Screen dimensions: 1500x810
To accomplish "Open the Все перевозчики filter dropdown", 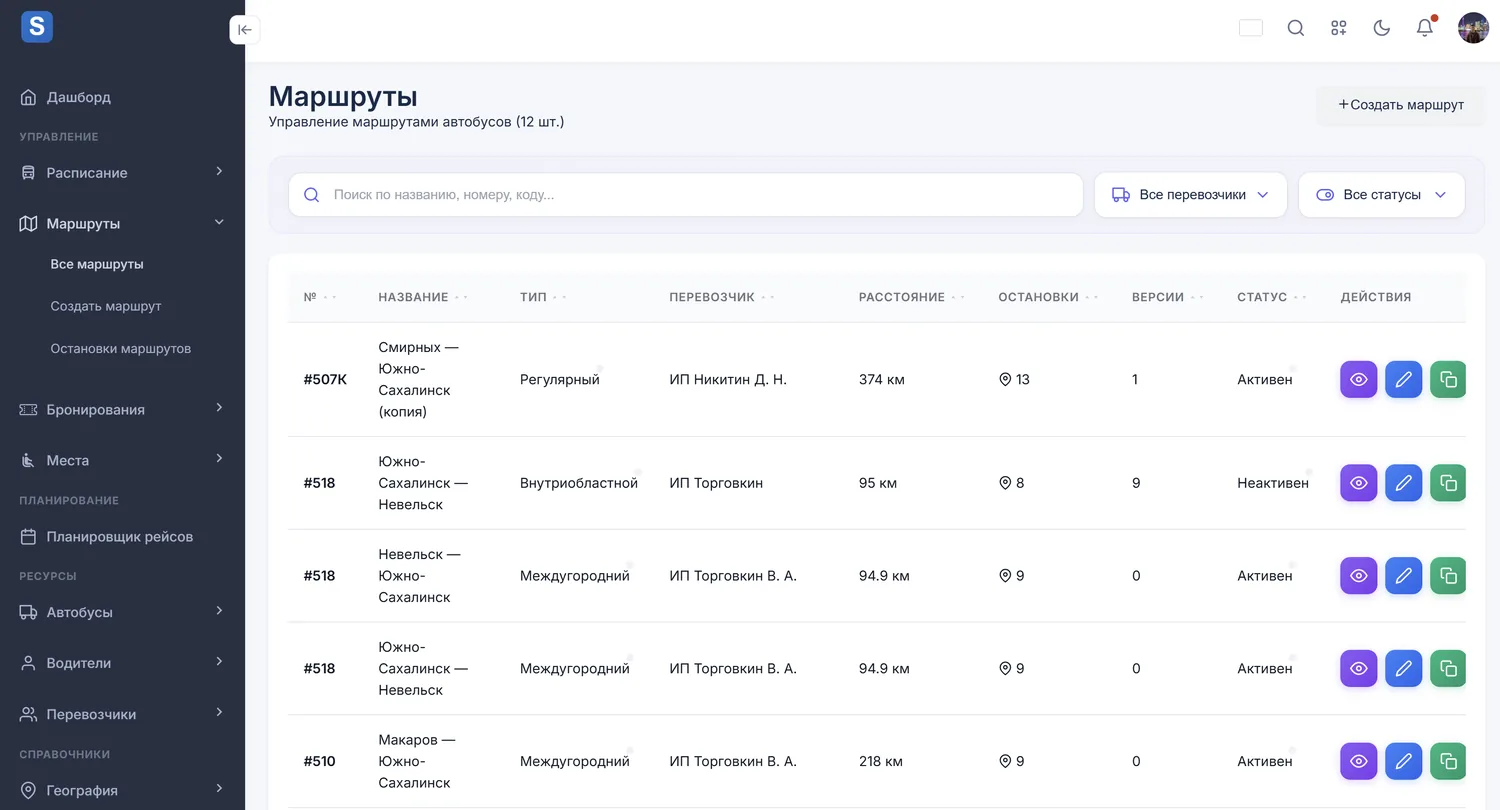I will click(1190, 195).
